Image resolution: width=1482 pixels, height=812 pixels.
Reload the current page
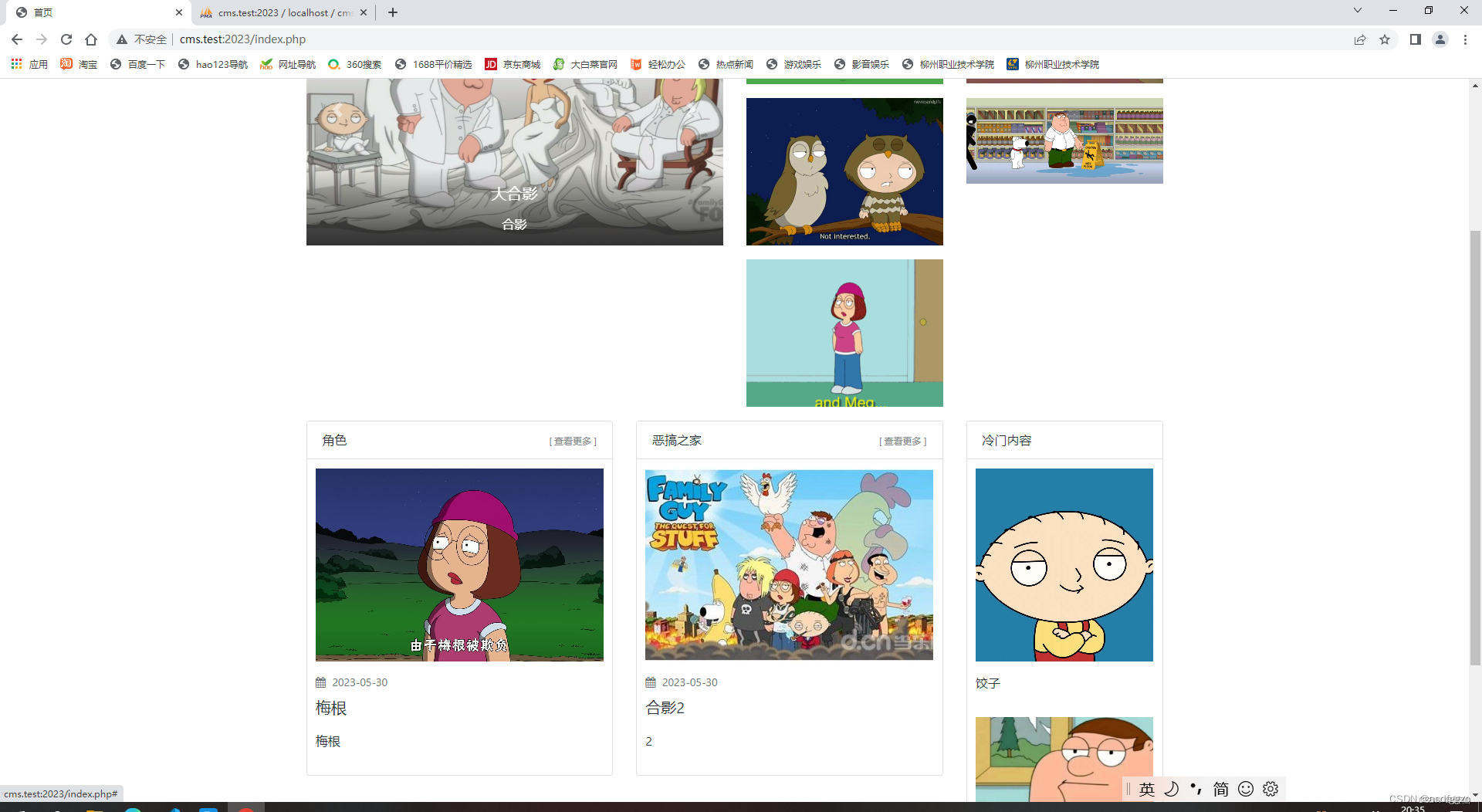tap(66, 39)
